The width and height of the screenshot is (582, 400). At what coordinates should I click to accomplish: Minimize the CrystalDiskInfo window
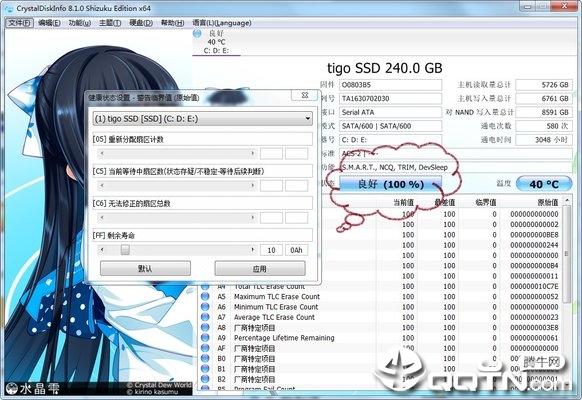tap(527, 6)
